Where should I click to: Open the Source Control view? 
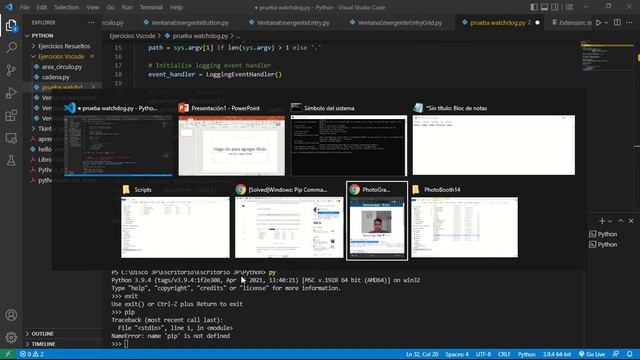pyautogui.click(x=11, y=70)
